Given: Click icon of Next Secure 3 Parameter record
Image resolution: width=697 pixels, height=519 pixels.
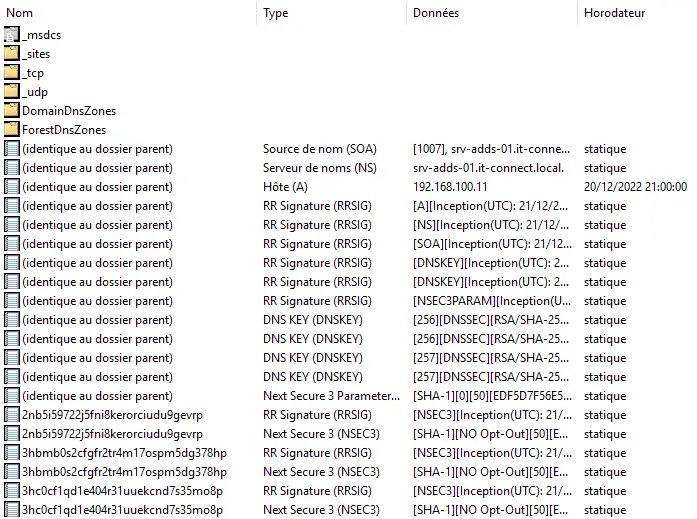Looking at the screenshot, I should tap(12, 395).
